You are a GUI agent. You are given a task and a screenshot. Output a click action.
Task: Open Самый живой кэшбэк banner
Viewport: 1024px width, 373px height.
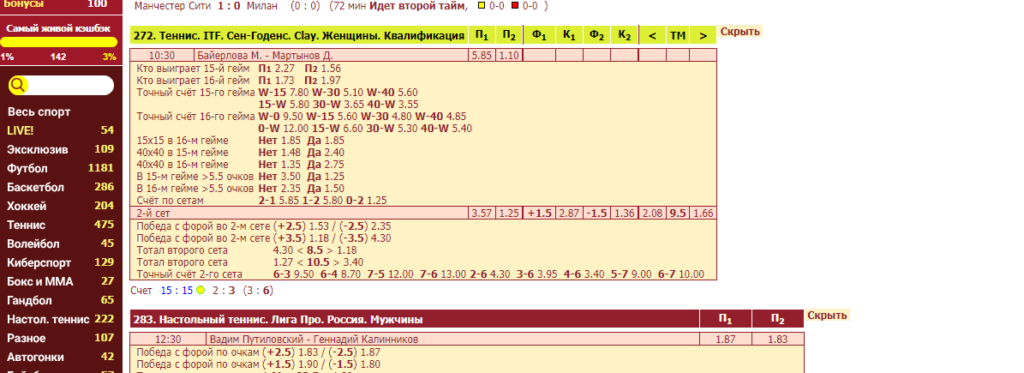coord(59,29)
